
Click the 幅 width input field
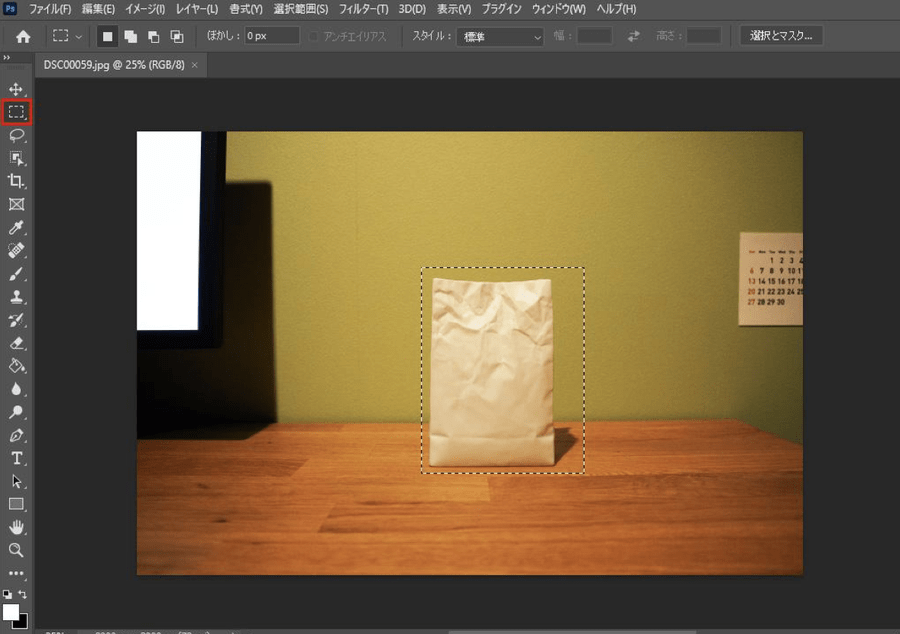[593, 36]
